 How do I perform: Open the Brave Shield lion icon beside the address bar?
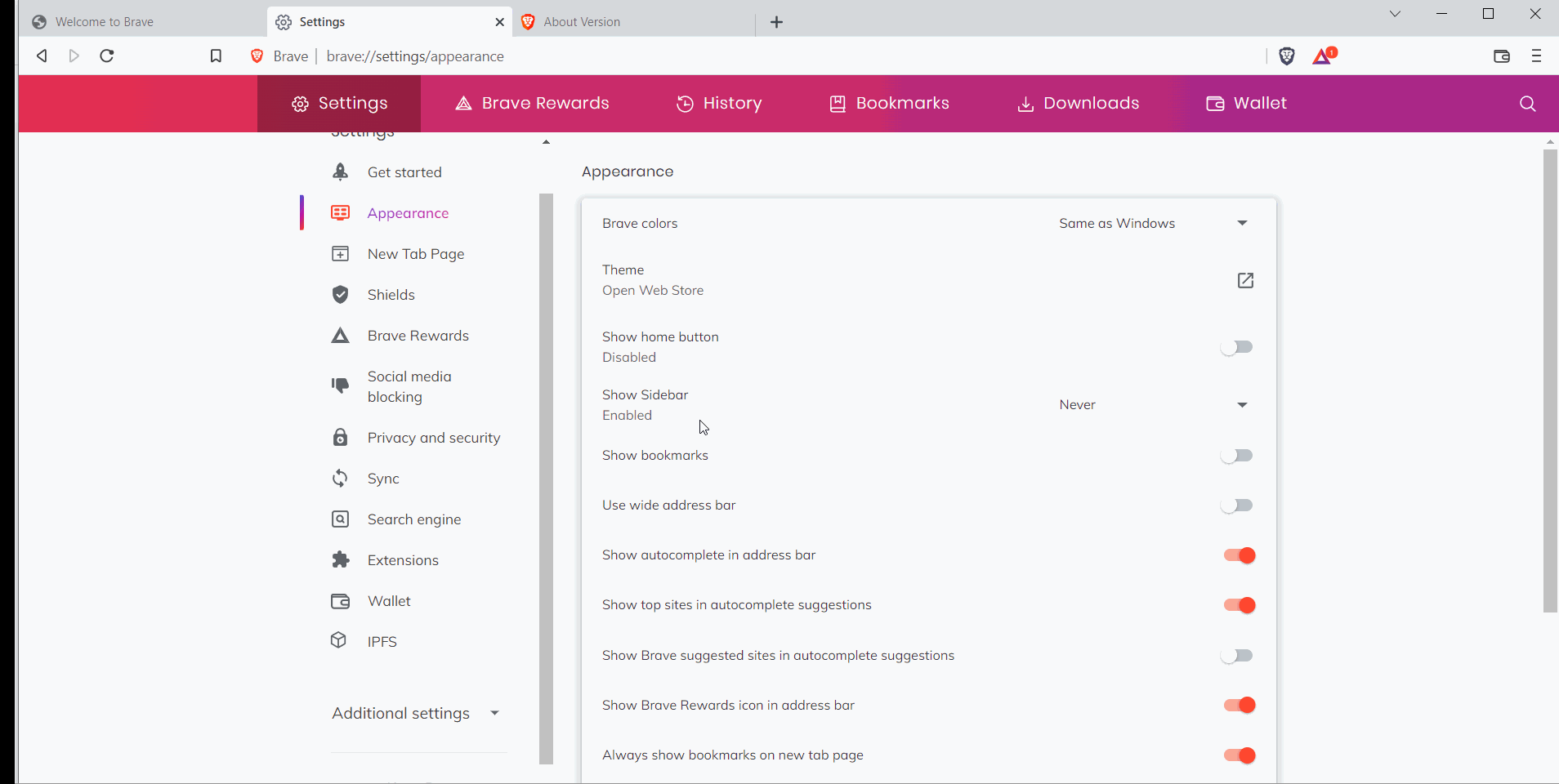coord(1286,56)
